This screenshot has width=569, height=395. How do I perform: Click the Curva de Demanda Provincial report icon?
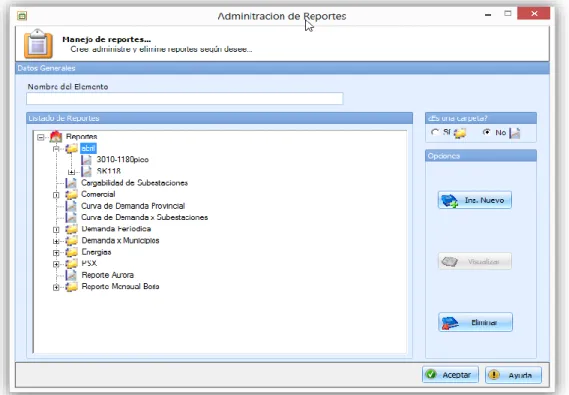point(71,206)
